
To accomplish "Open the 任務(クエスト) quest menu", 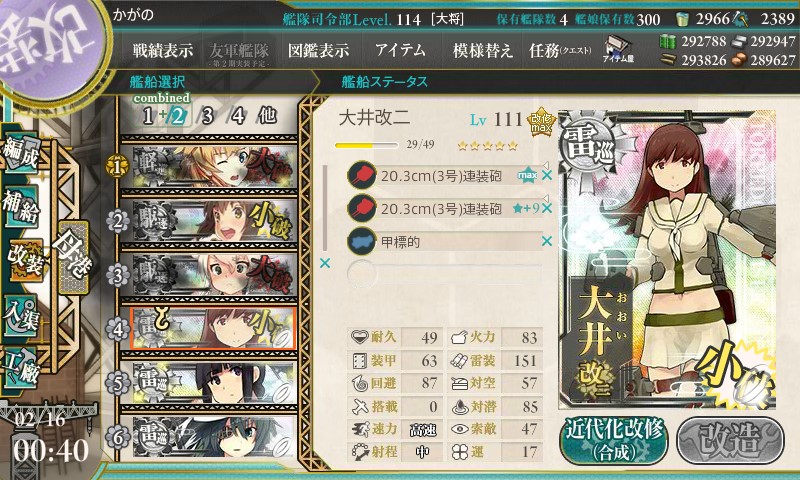I will tap(560, 50).
